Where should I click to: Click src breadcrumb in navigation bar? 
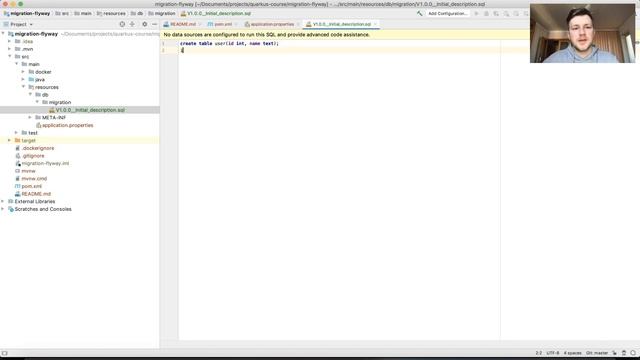coord(62,13)
